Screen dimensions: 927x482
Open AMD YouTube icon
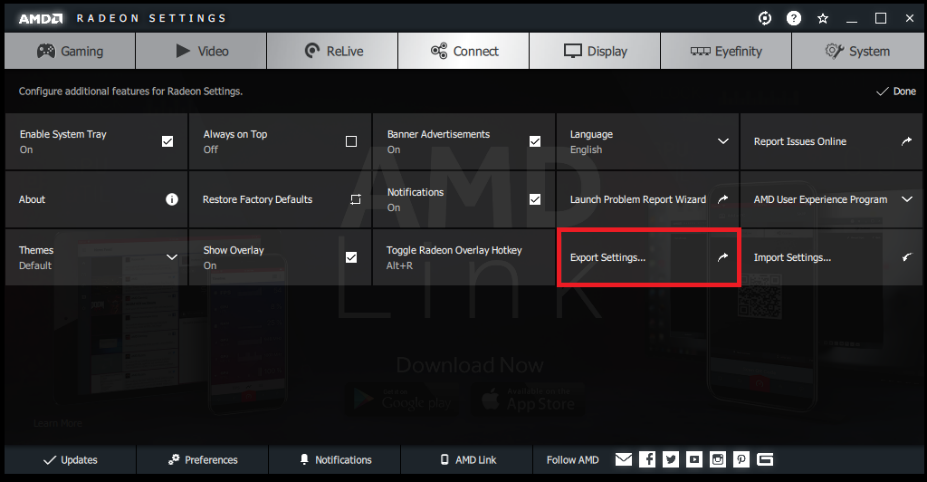click(x=694, y=460)
